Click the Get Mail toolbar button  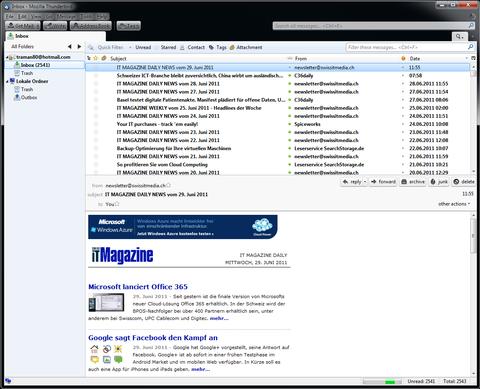23,25
